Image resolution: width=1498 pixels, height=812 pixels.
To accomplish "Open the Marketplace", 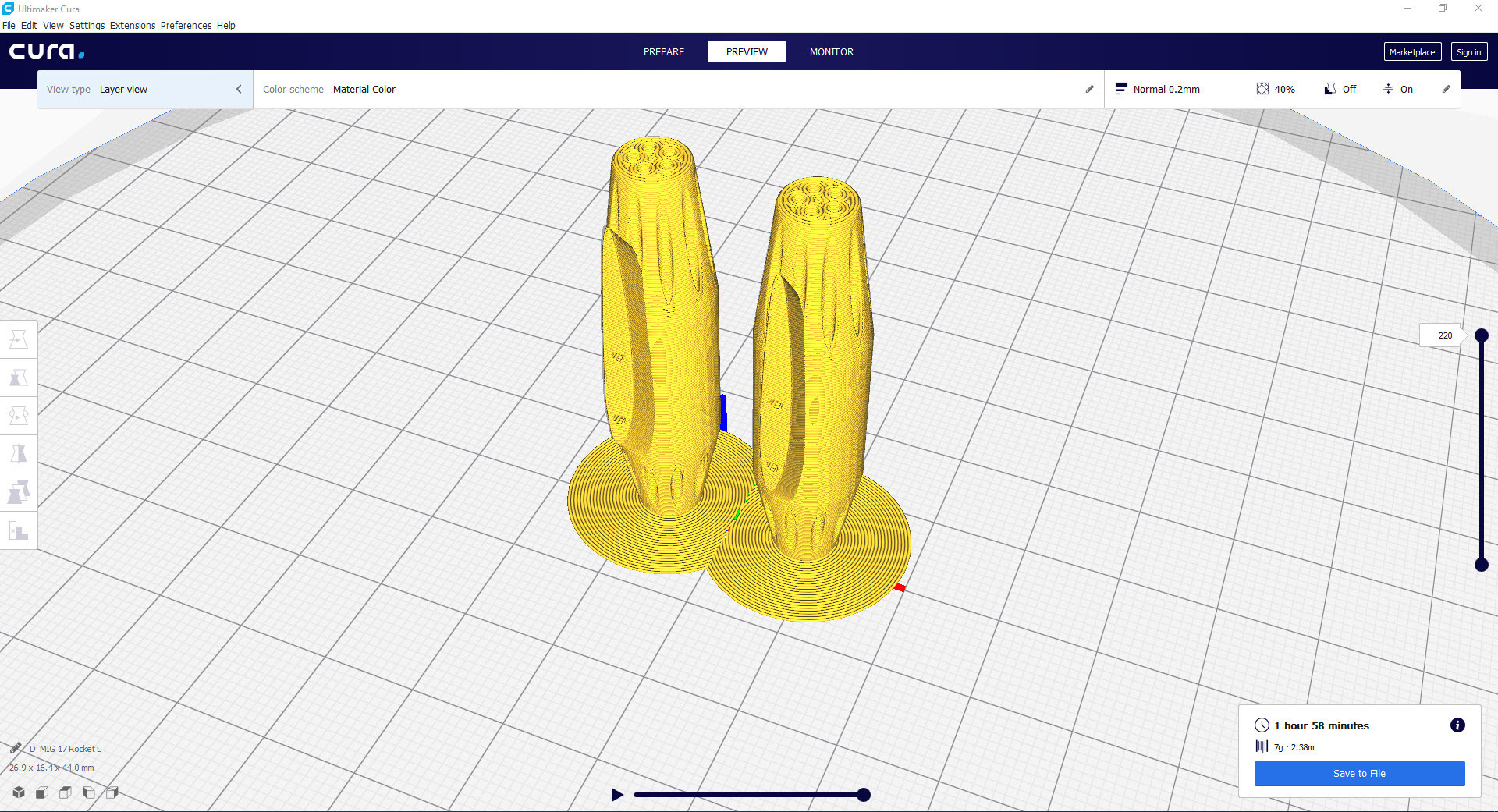I will pyautogui.click(x=1412, y=52).
